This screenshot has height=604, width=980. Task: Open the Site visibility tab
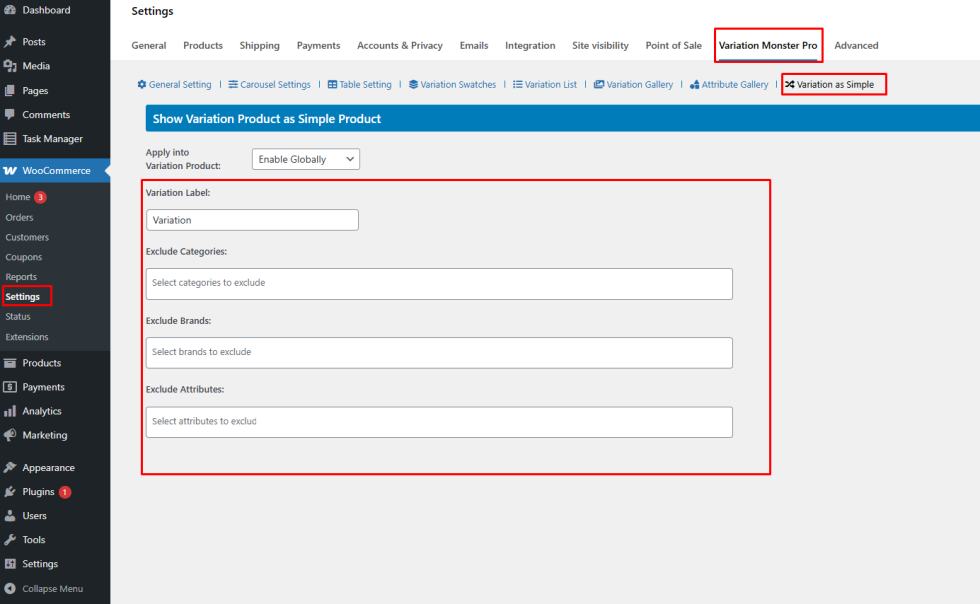click(600, 46)
